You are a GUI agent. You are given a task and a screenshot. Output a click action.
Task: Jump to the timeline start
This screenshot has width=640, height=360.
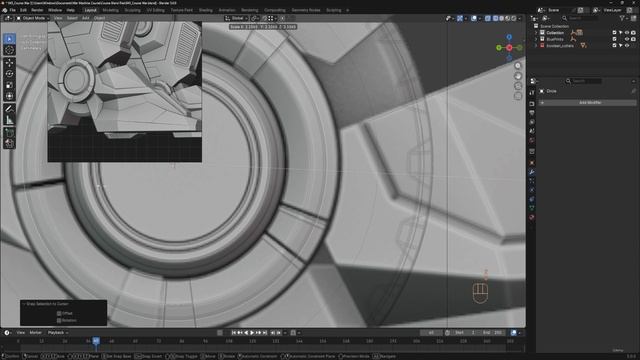234,333
